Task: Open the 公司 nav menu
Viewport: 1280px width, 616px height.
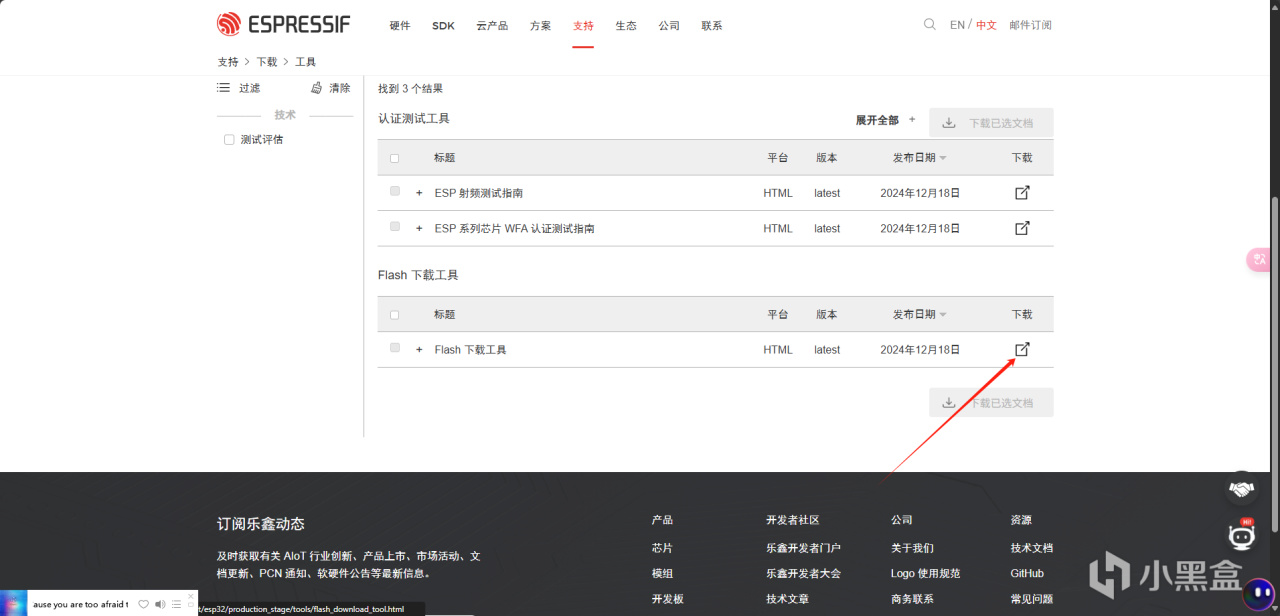Action: pyautogui.click(x=669, y=26)
